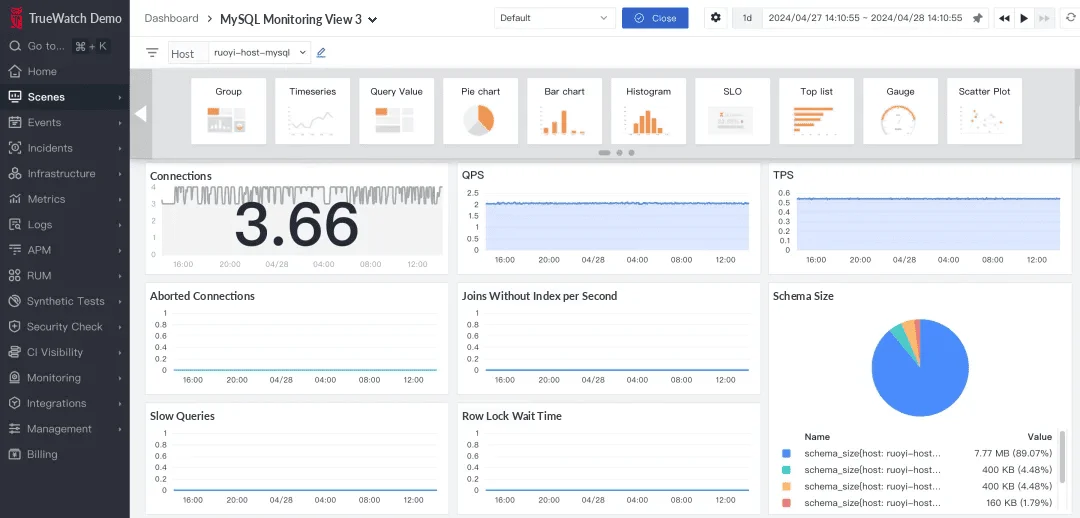
Task: Click the filter lines icon
Action: (152, 53)
